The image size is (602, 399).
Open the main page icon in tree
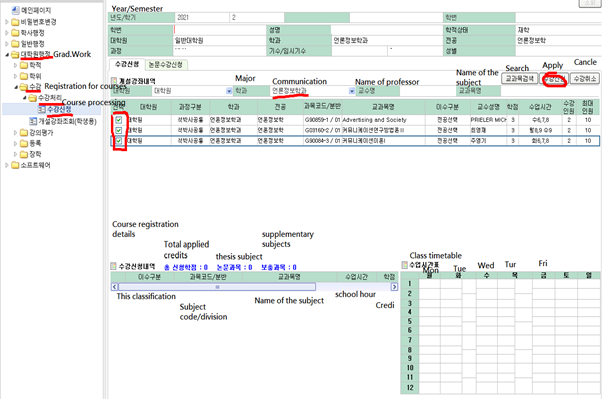(15, 10)
